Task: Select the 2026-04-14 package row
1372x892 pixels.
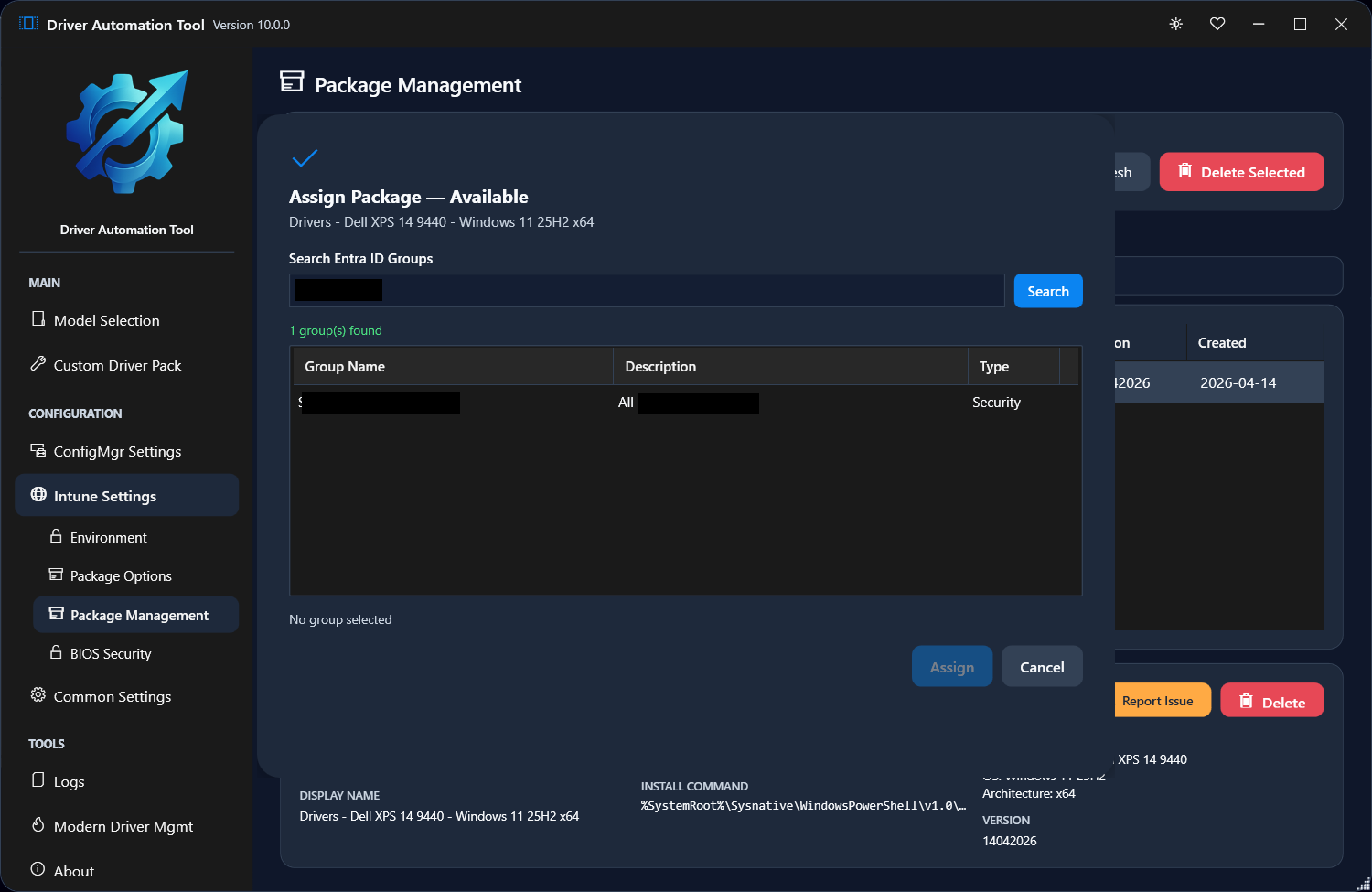Action: [x=1219, y=382]
